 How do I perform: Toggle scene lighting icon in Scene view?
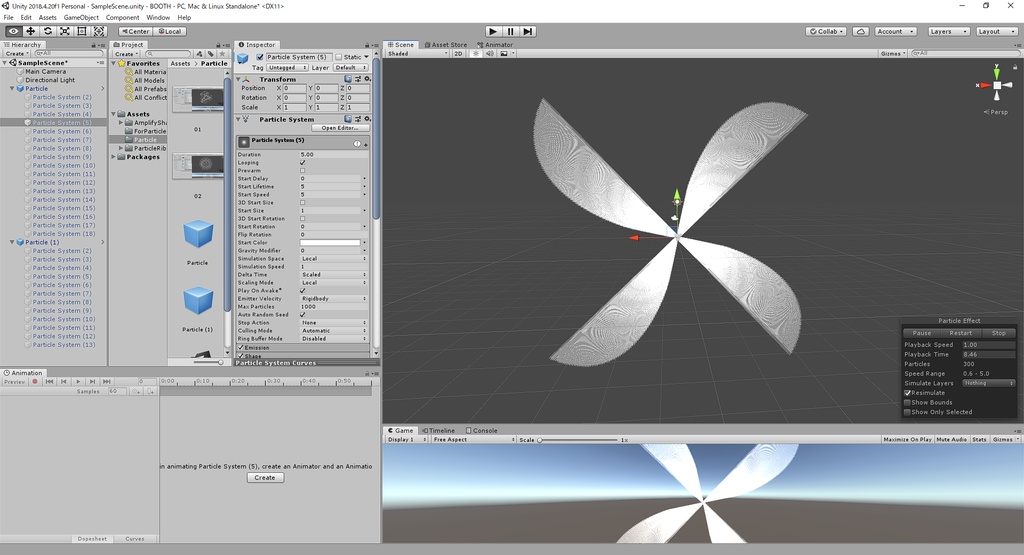click(x=475, y=54)
